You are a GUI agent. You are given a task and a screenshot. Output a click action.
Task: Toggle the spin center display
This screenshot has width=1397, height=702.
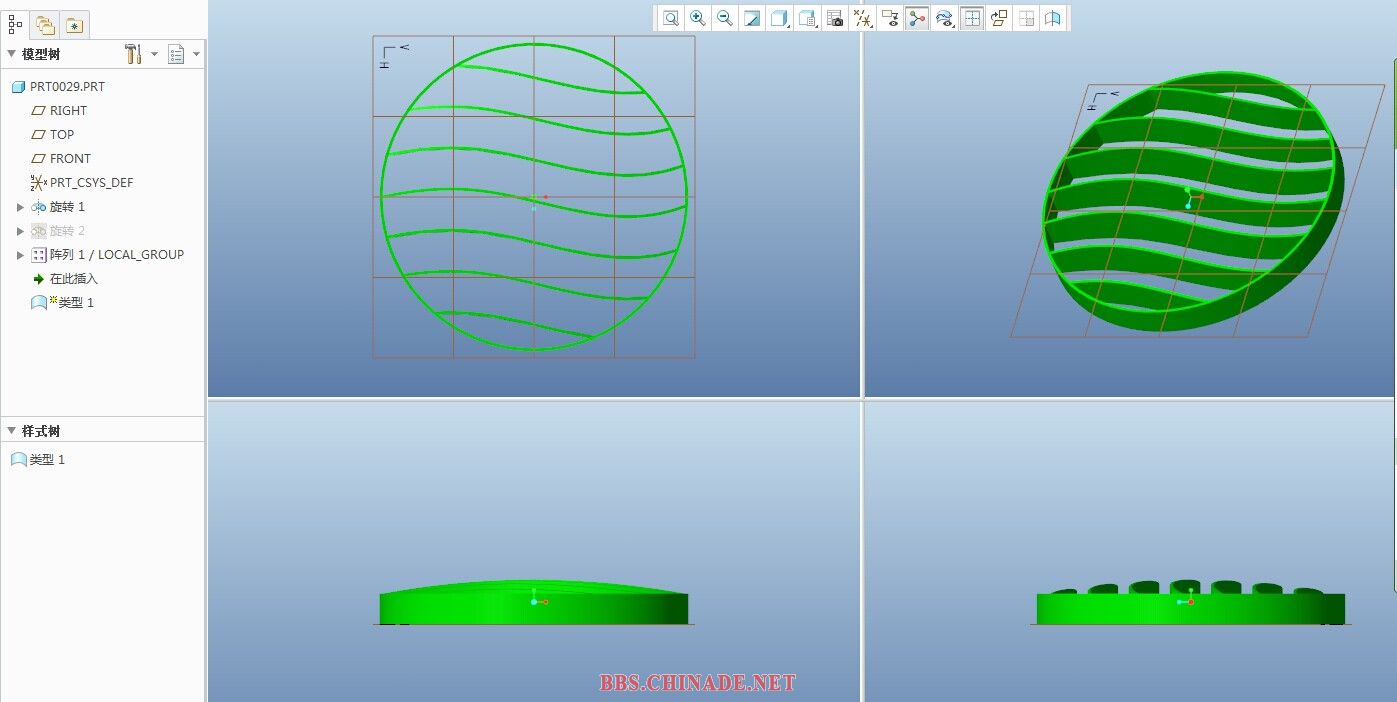click(917, 18)
